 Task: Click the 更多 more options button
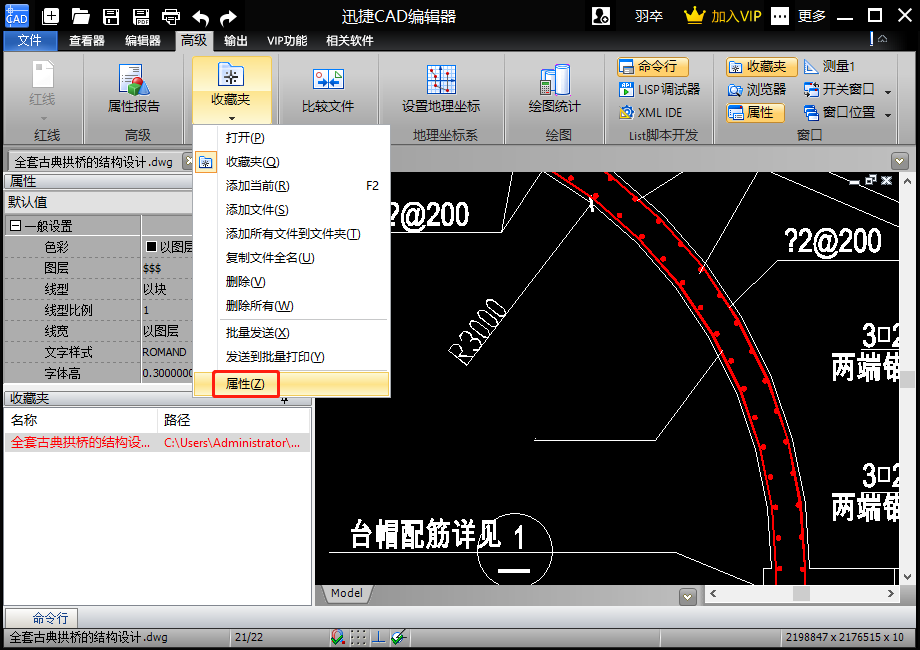click(x=799, y=16)
